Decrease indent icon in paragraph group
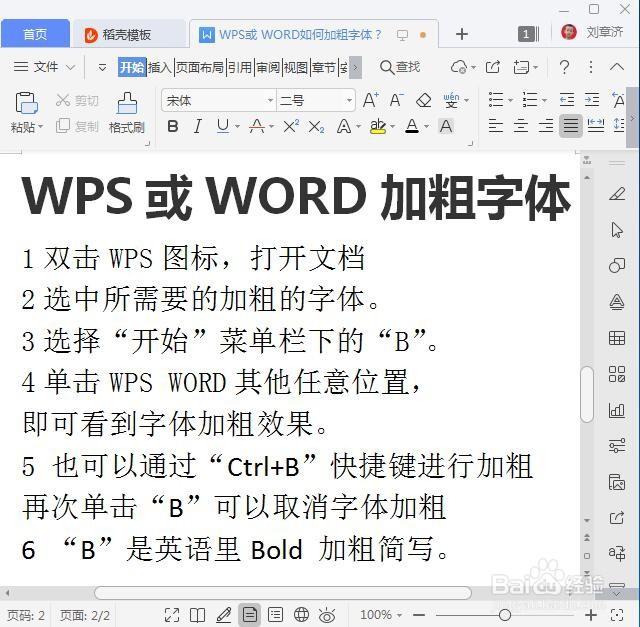This screenshot has height=627, width=640. point(567,100)
